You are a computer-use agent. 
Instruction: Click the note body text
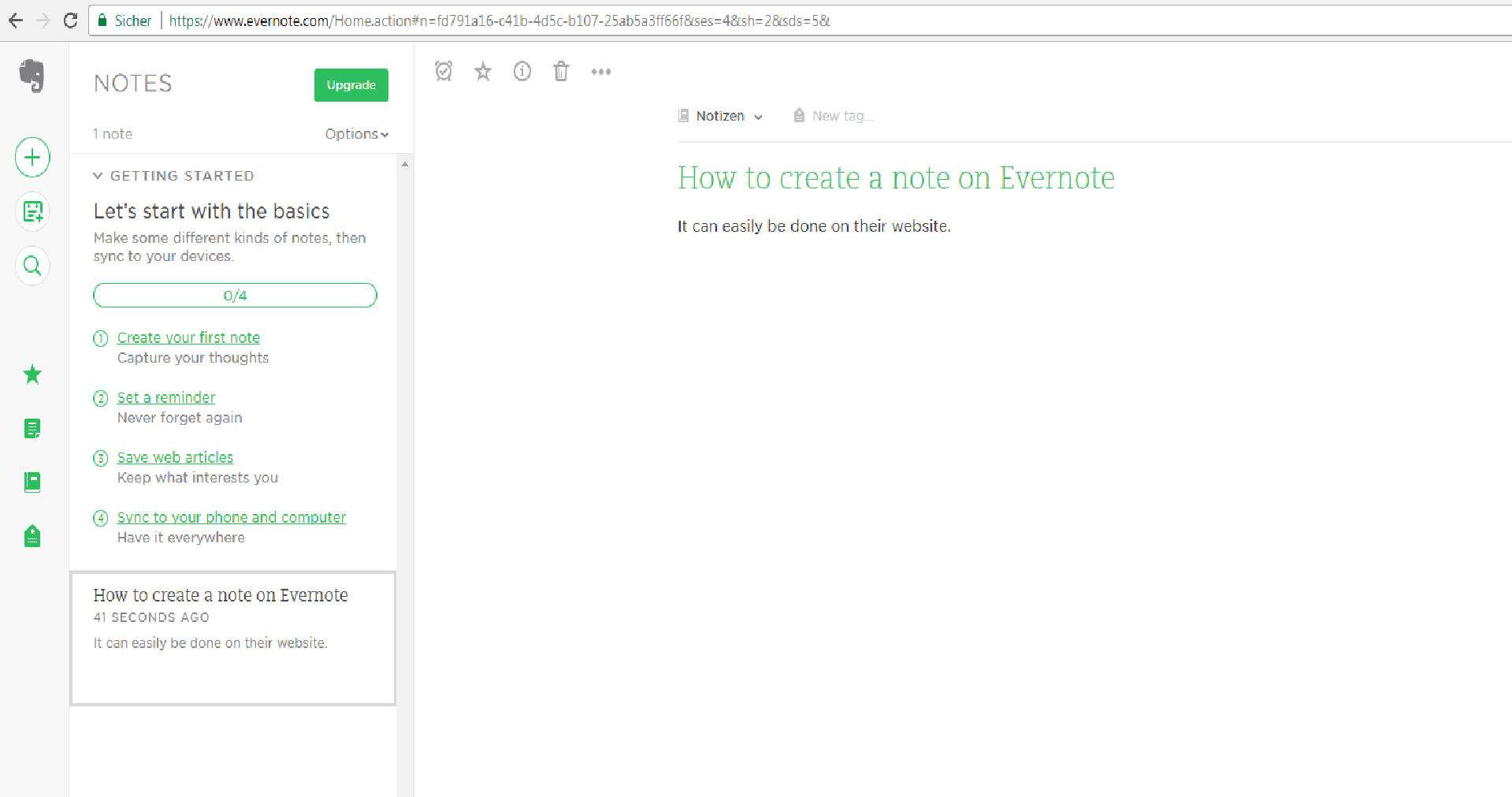814,226
